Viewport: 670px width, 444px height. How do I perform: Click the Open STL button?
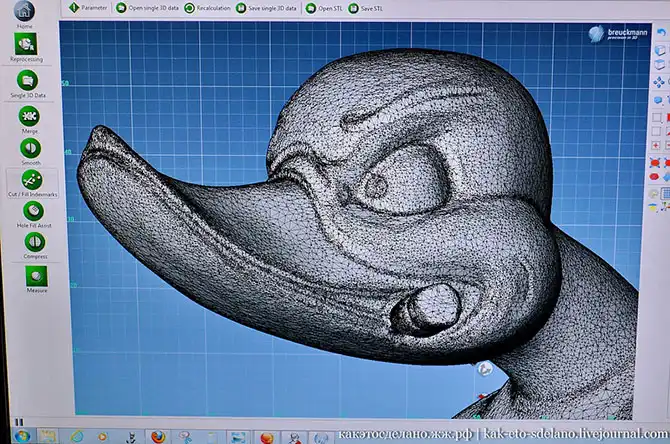pos(324,7)
